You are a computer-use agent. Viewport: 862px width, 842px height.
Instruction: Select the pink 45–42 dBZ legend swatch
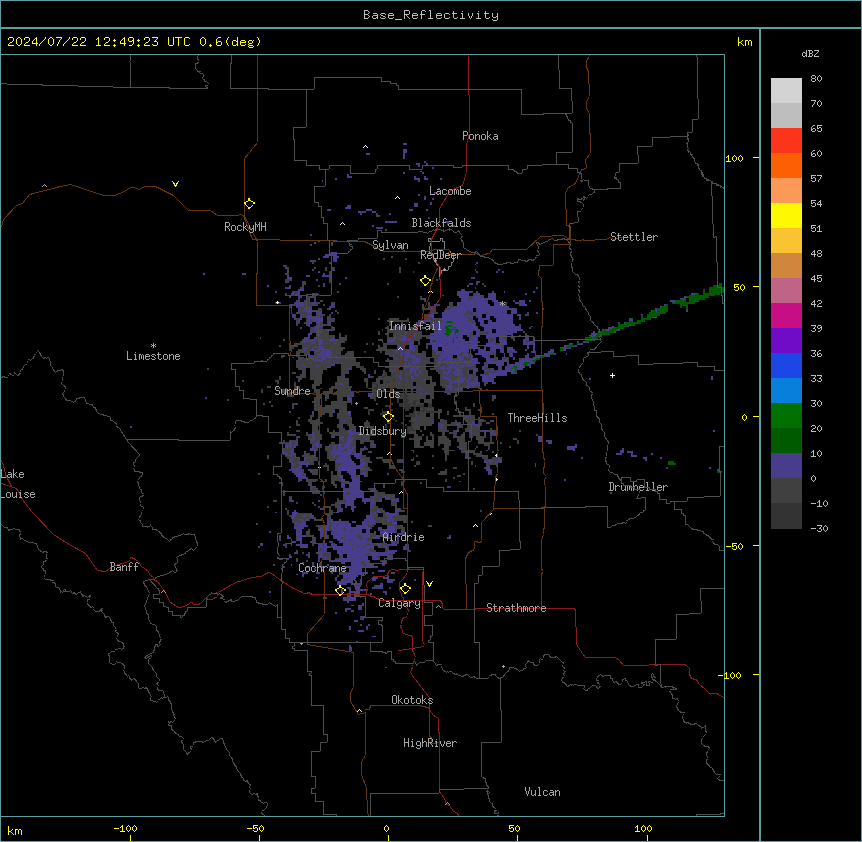786,291
